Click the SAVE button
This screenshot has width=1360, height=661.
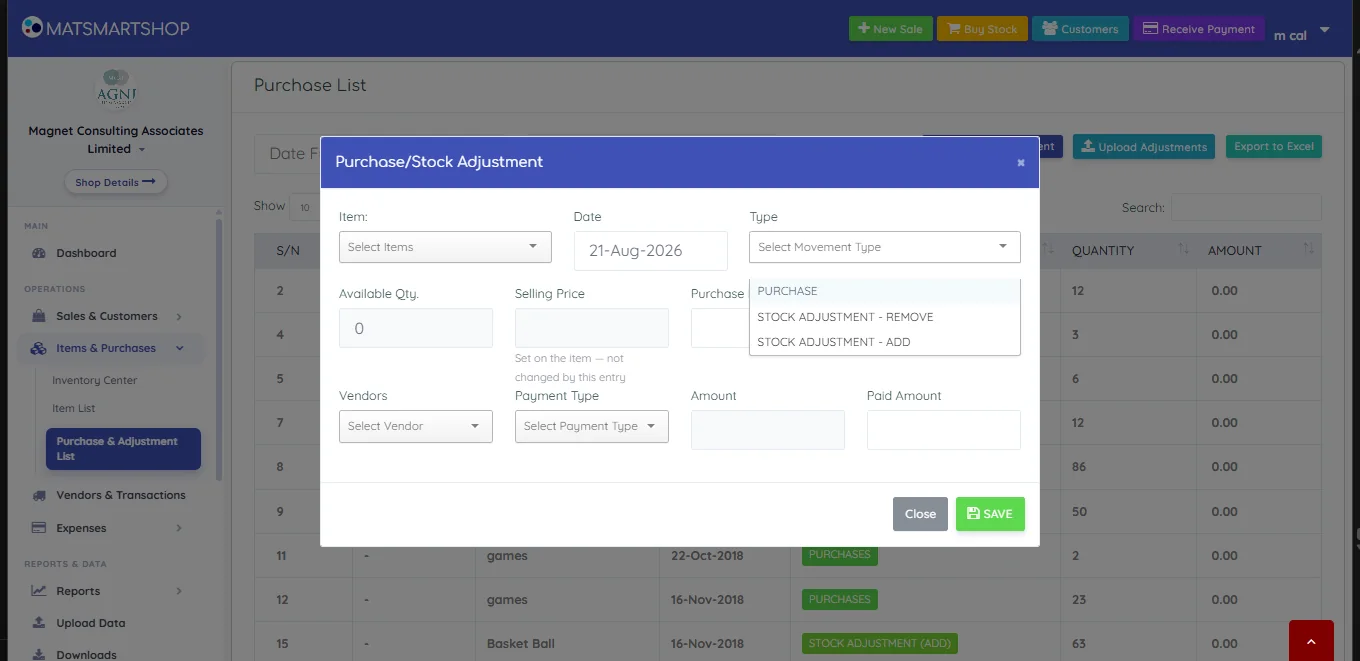click(990, 514)
